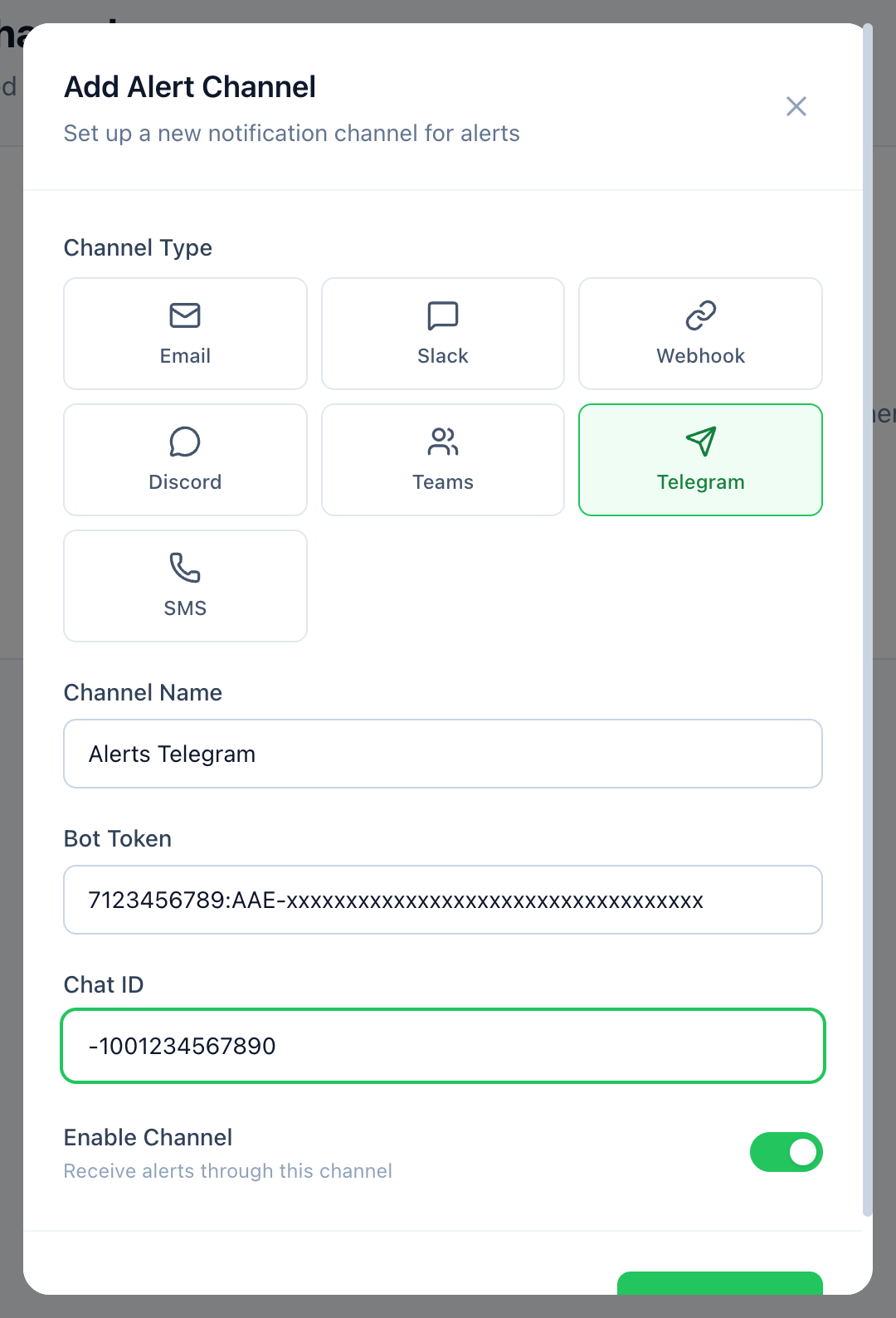
Task: Click the 'Chat ID' label
Action: [x=104, y=984]
